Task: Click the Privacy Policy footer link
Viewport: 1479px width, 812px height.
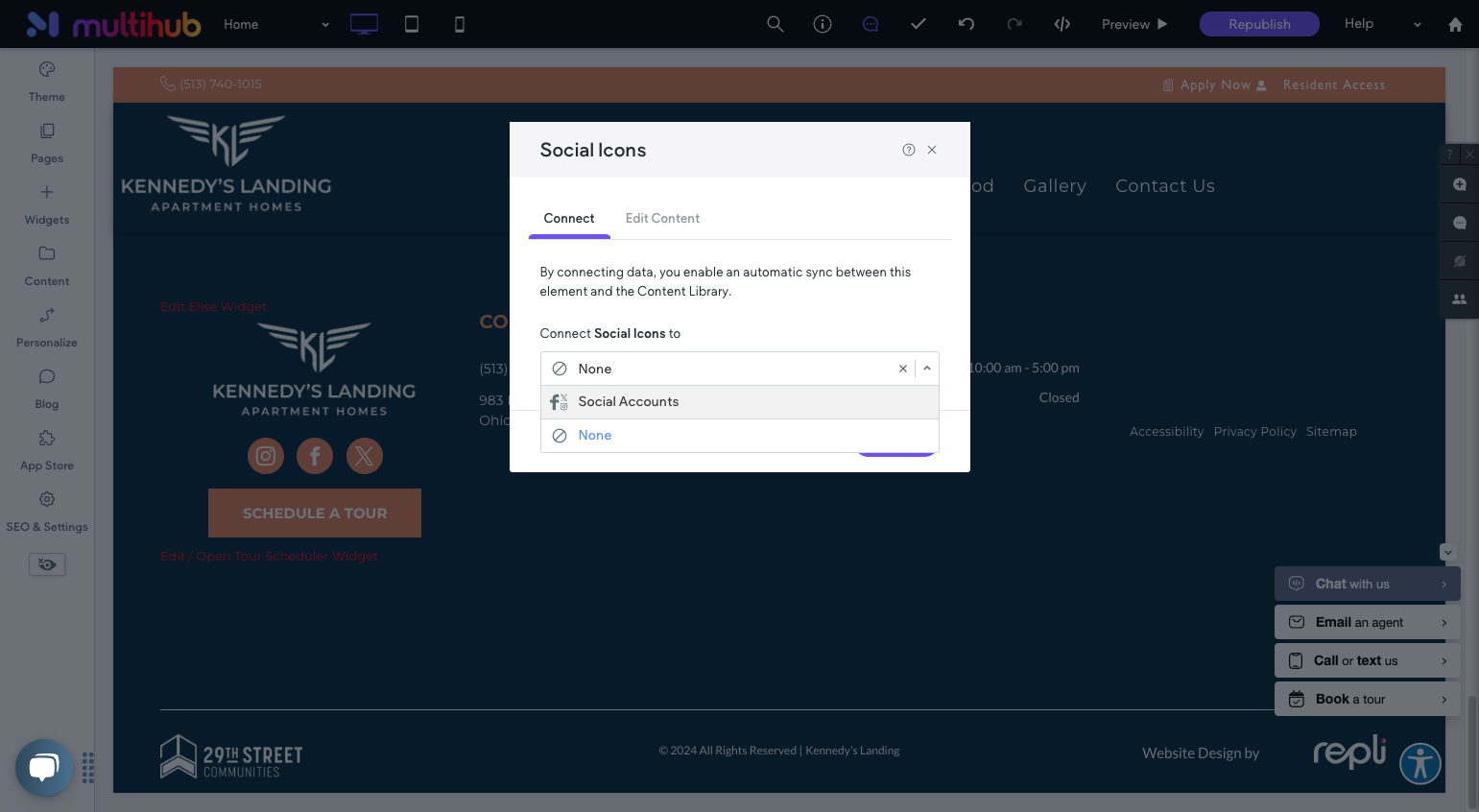Action: [x=1254, y=432]
